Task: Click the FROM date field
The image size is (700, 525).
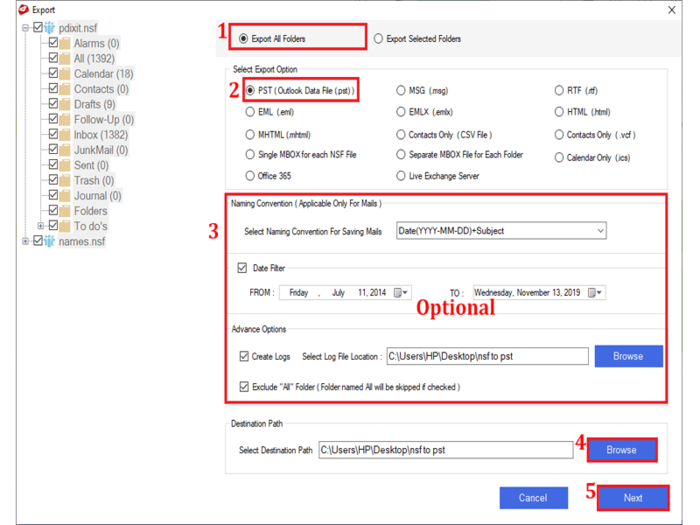Action: [x=345, y=292]
